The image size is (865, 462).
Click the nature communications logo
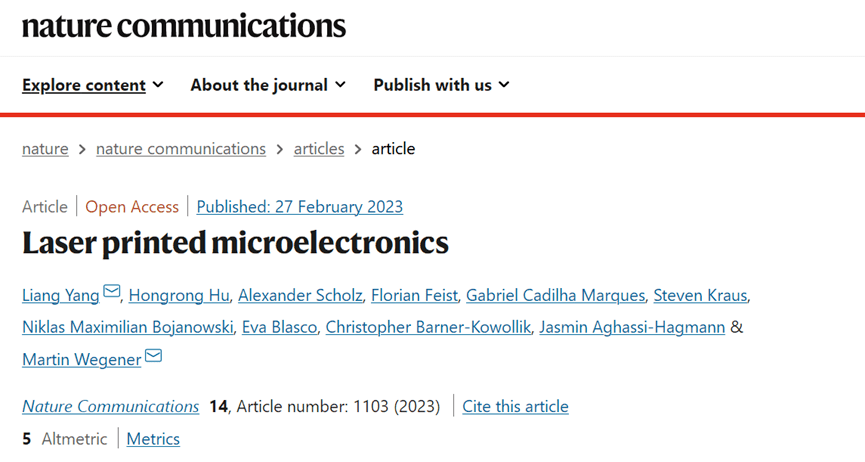coord(184,26)
